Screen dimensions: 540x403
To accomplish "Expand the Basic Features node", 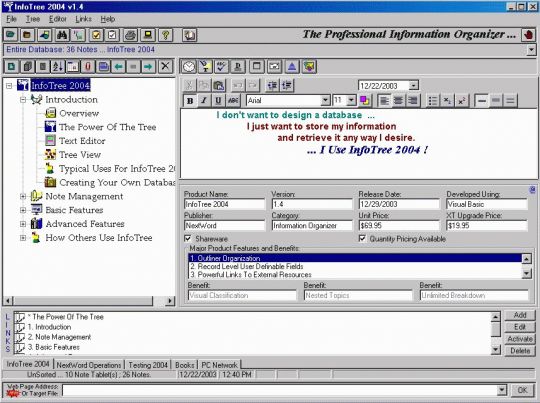I will coord(23,210).
